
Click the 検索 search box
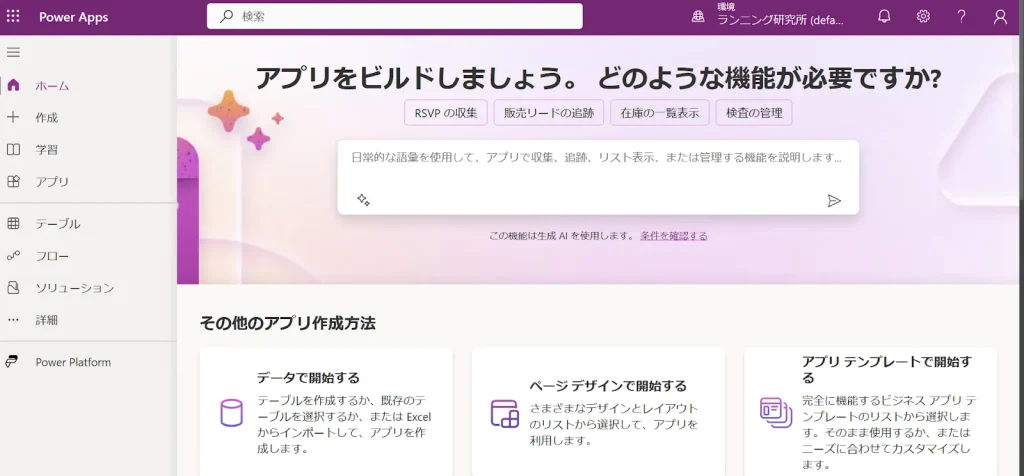[394, 16]
